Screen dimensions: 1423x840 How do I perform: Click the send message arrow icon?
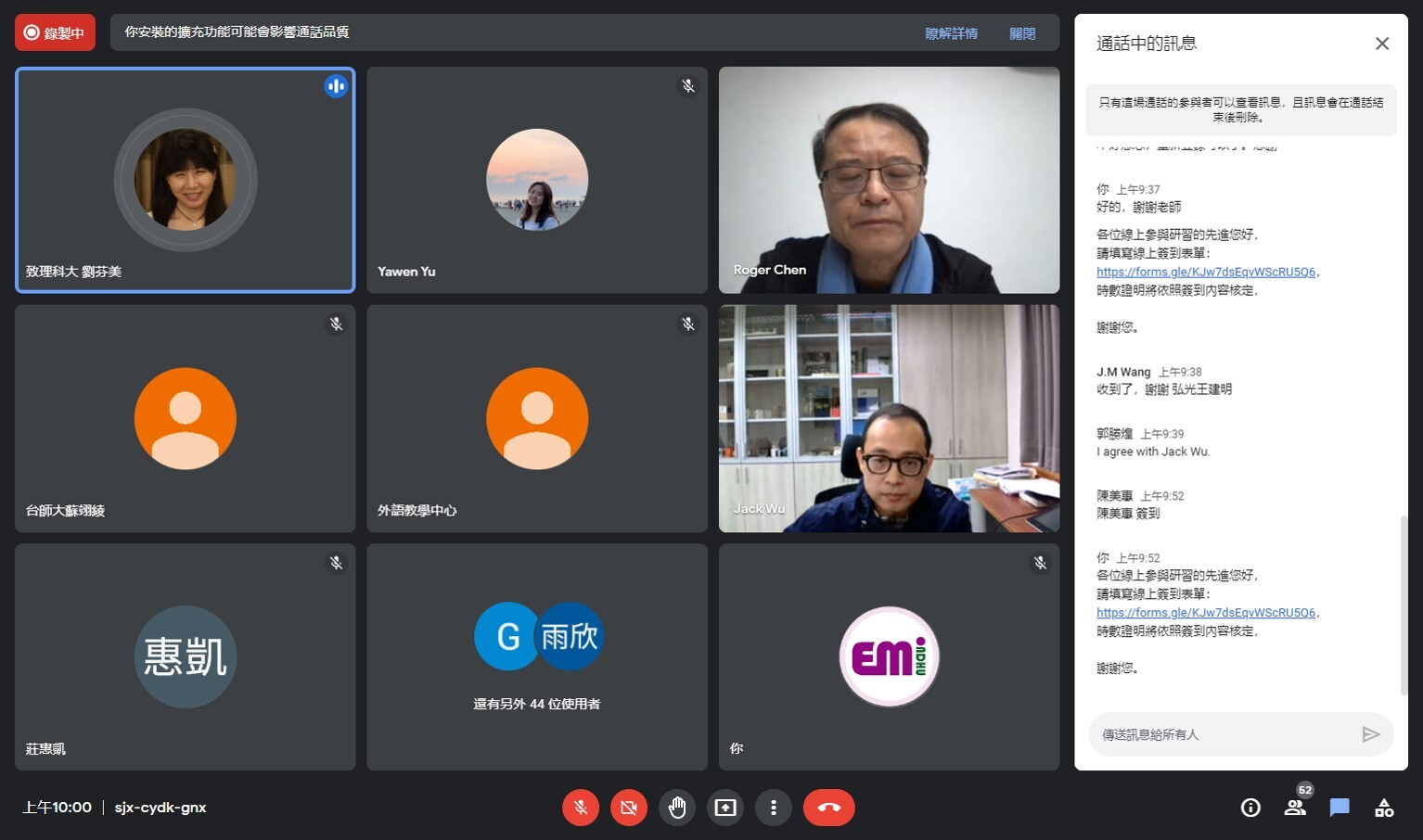[1371, 734]
